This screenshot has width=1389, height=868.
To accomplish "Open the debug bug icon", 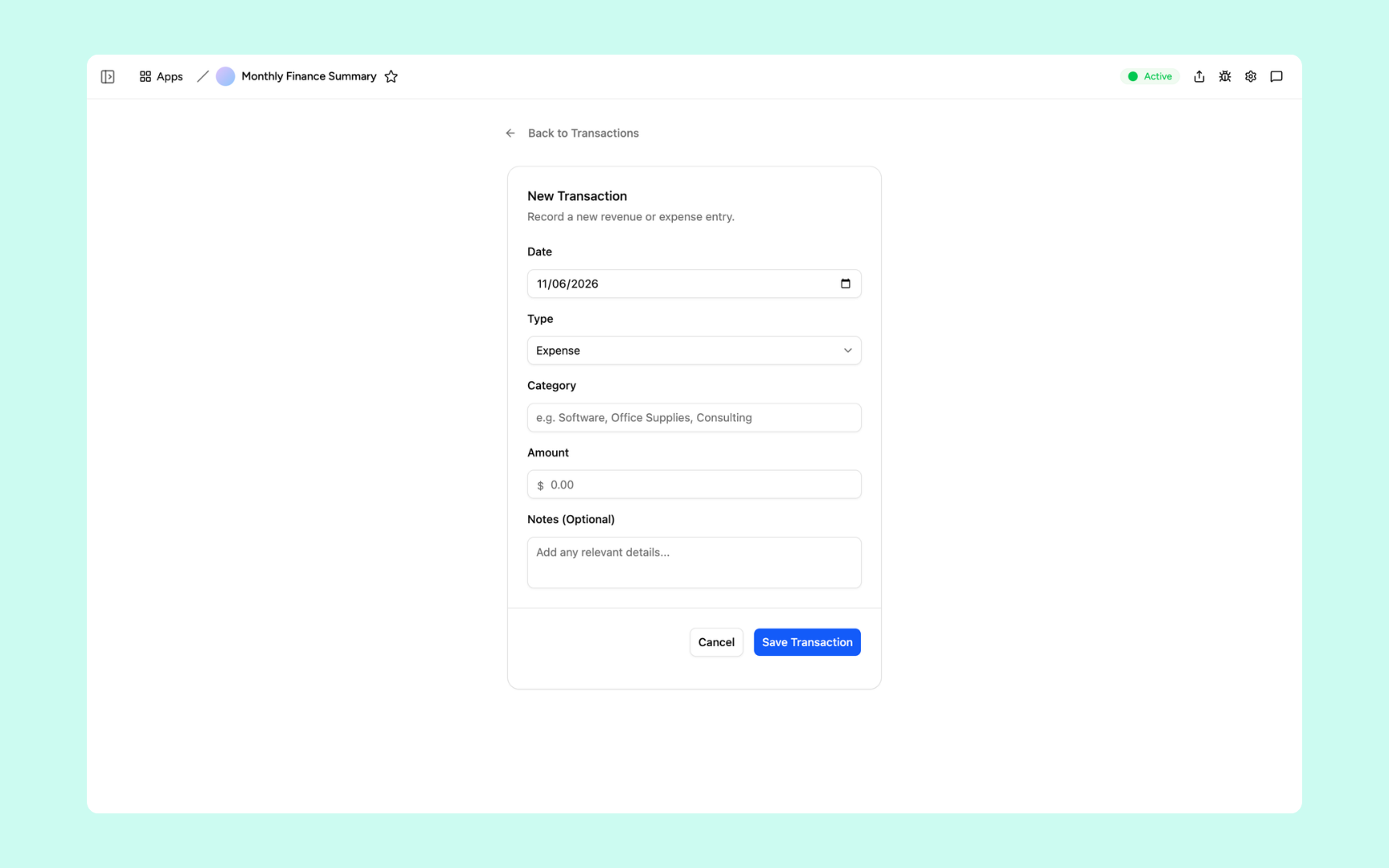I will 1224,76.
